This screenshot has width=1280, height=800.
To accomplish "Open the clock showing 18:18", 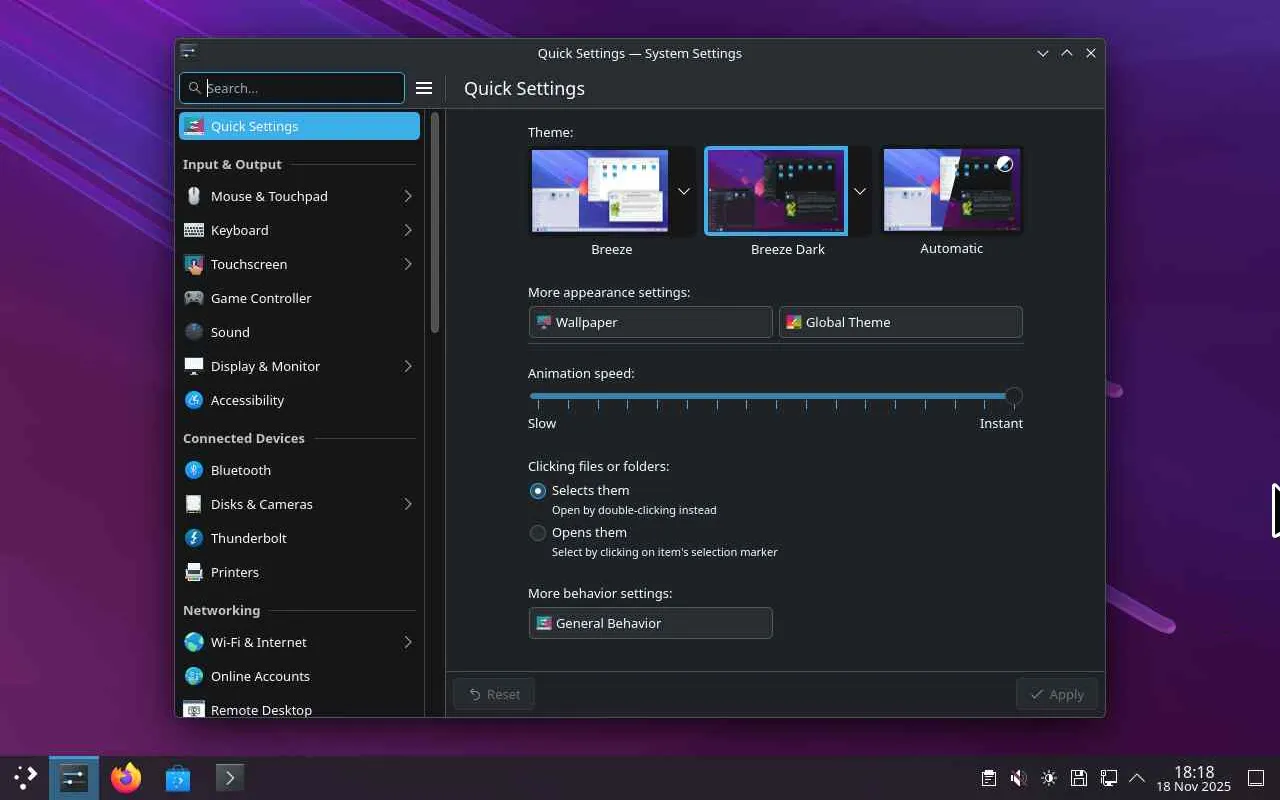I will pos(1194,778).
